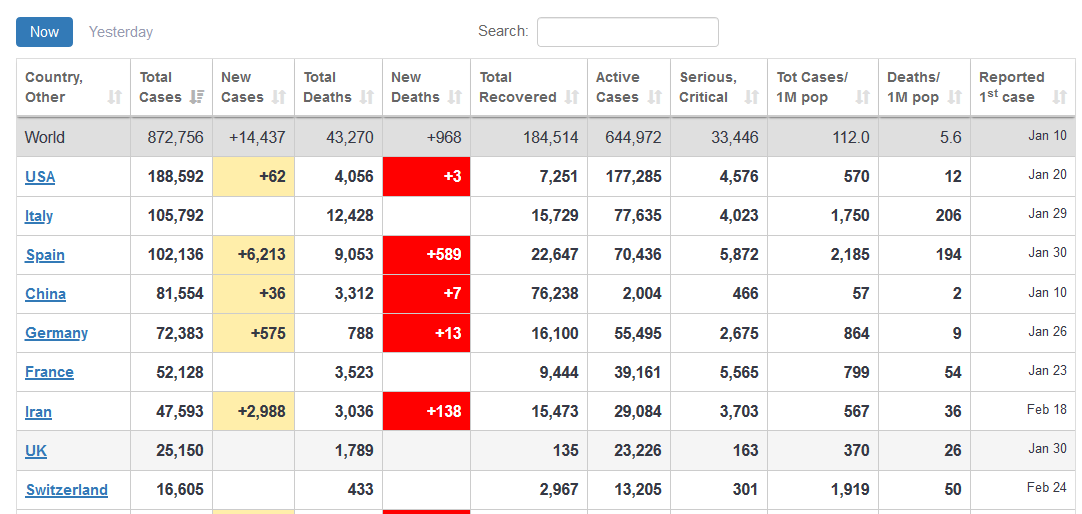Follow the Spain link

[x=45, y=255]
